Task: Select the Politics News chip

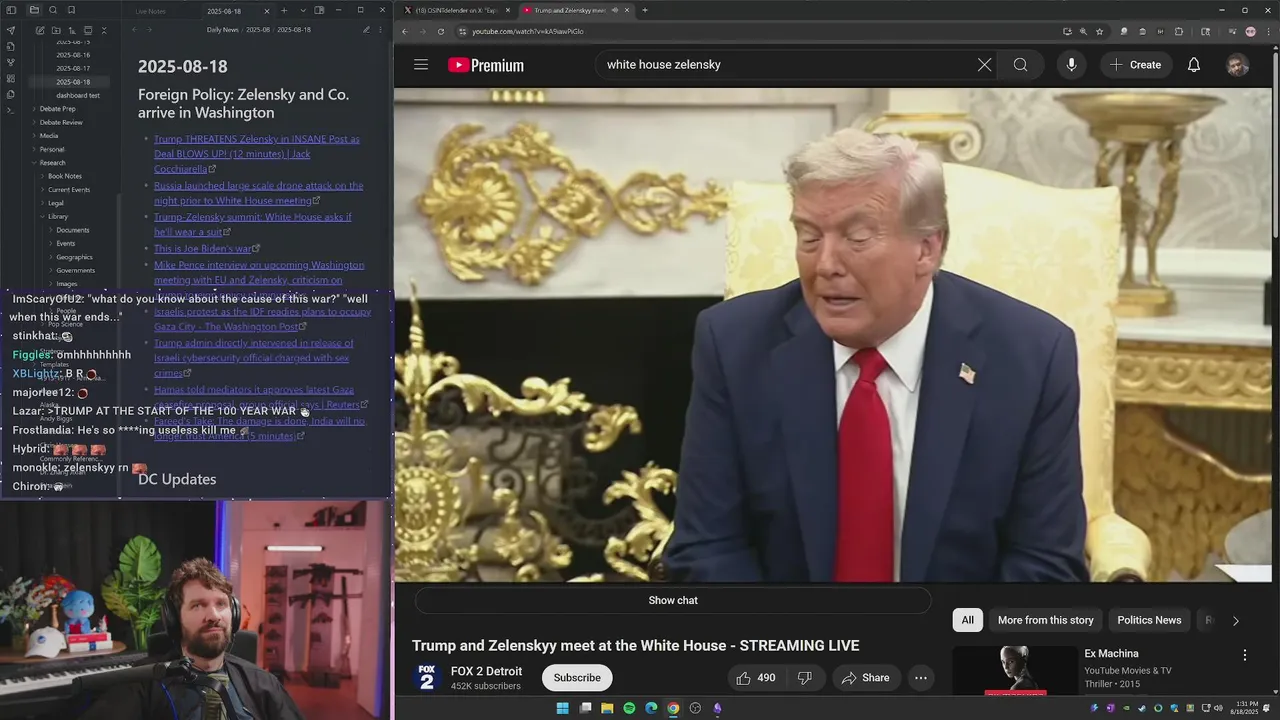Action: 1149,620
